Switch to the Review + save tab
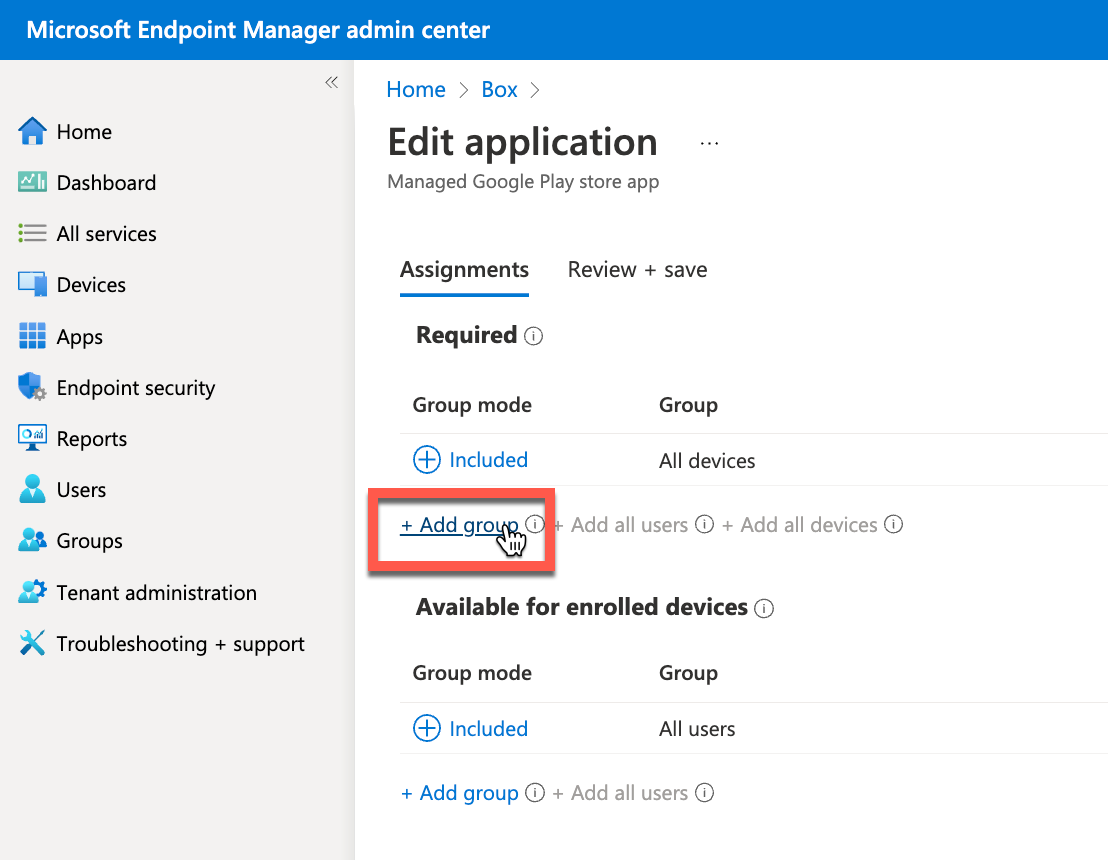1108x860 pixels. click(636, 269)
